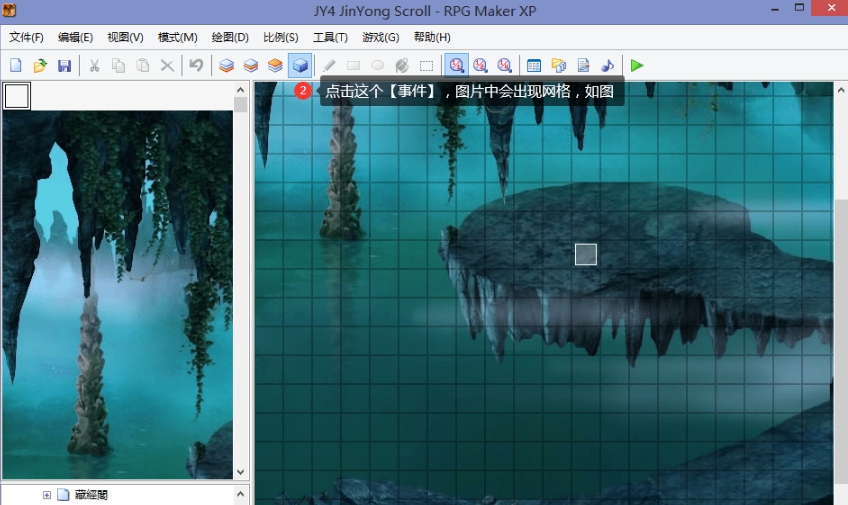Select the Events layer cube icon

pyautogui.click(x=300, y=65)
